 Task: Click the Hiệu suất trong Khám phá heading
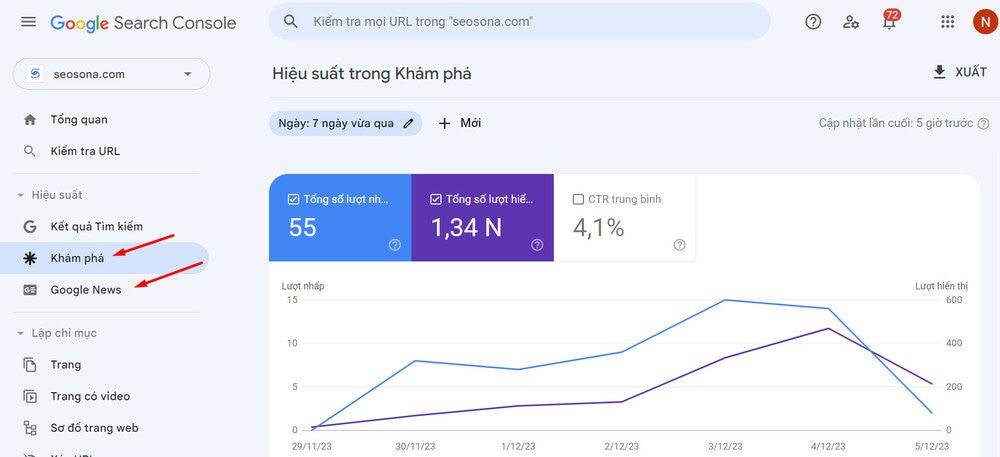tap(372, 73)
